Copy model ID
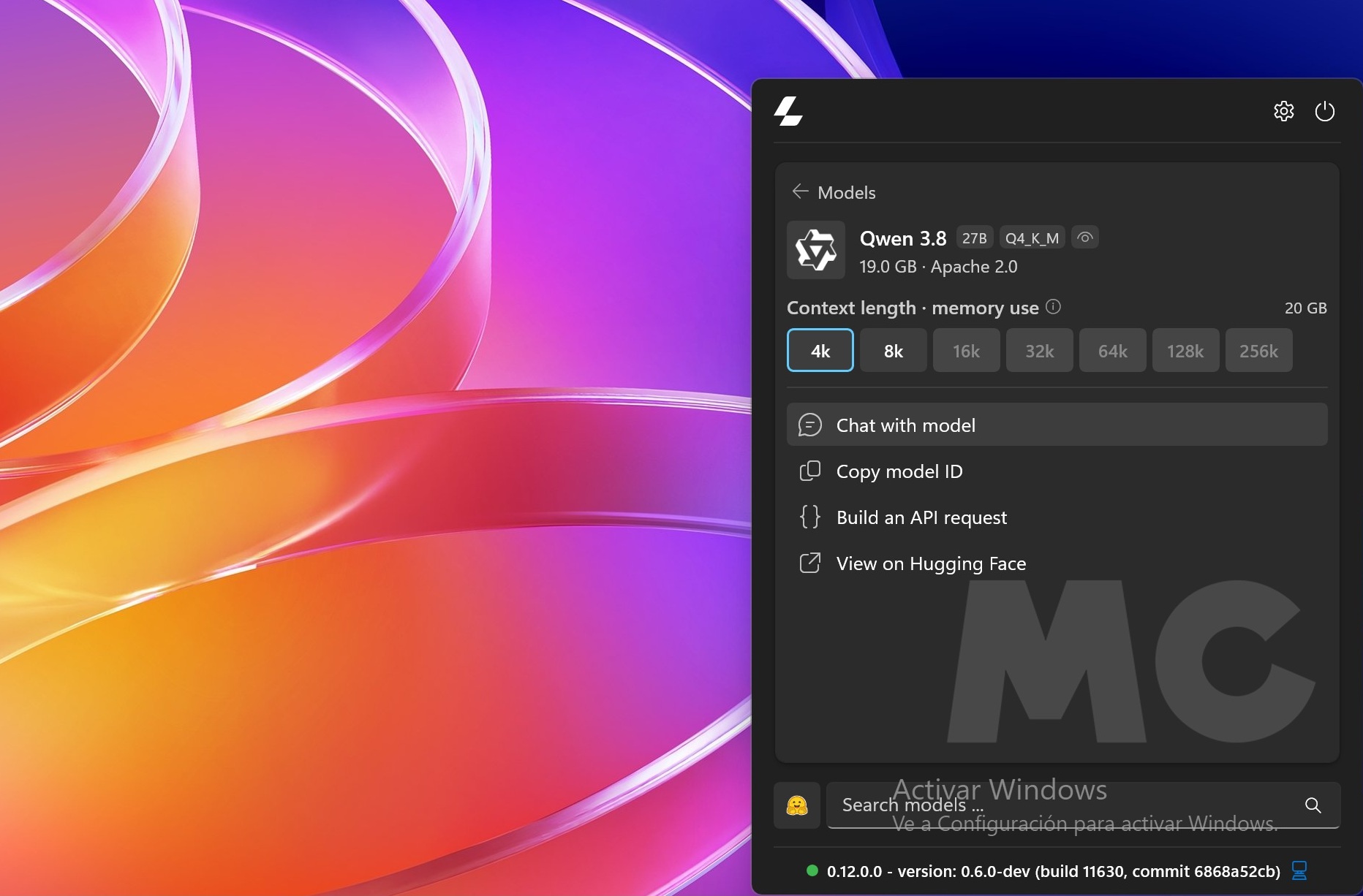The image size is (1363, 896). [1057, 471]
